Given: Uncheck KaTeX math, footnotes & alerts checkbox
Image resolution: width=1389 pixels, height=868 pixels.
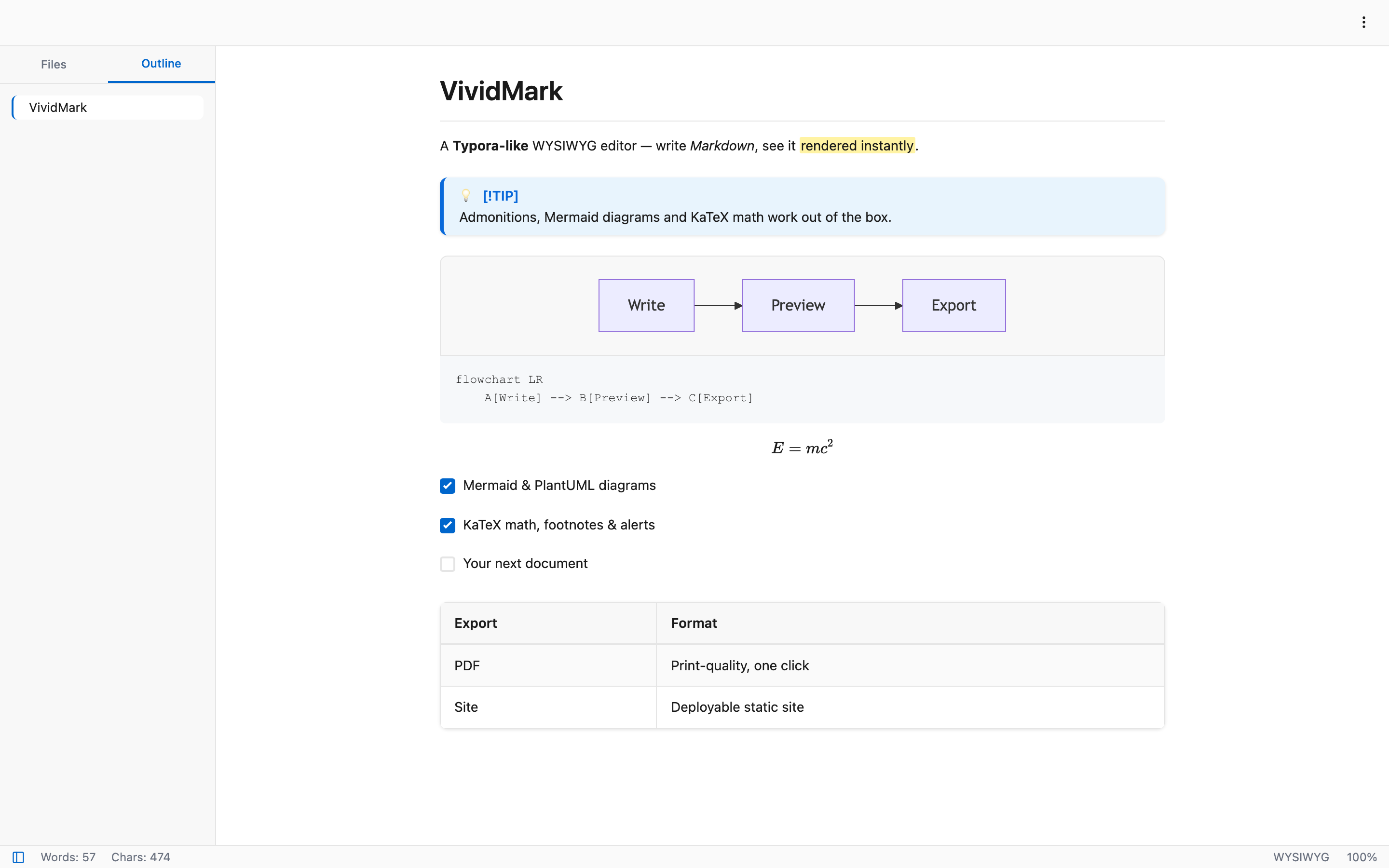Looking at the screenshot, I should click(x=448, y=525).
